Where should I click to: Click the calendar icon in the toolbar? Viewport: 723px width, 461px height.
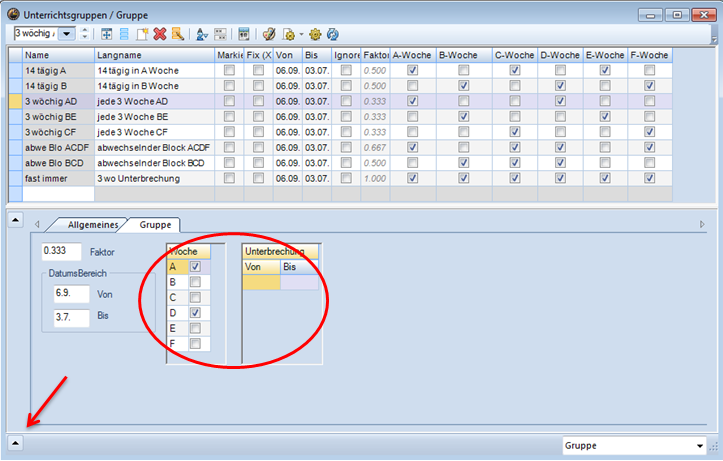pos(244,33)
